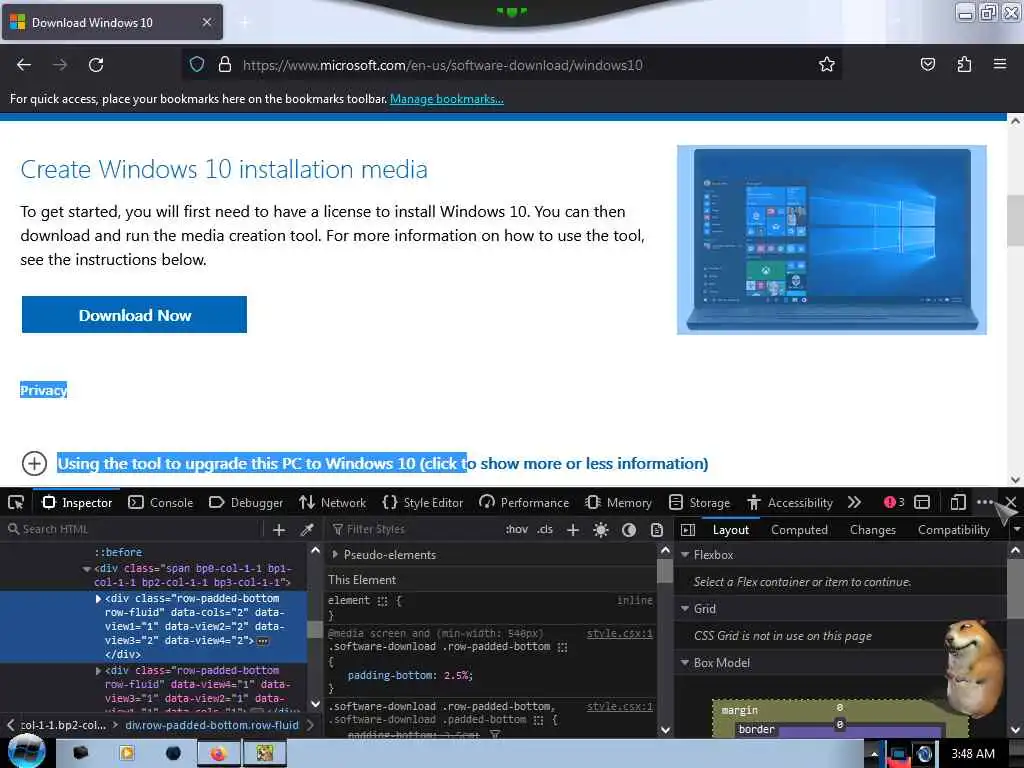This screenshot has height=768, width=1024.
Task: Select the Inspector tab
Action: [77, 502]
